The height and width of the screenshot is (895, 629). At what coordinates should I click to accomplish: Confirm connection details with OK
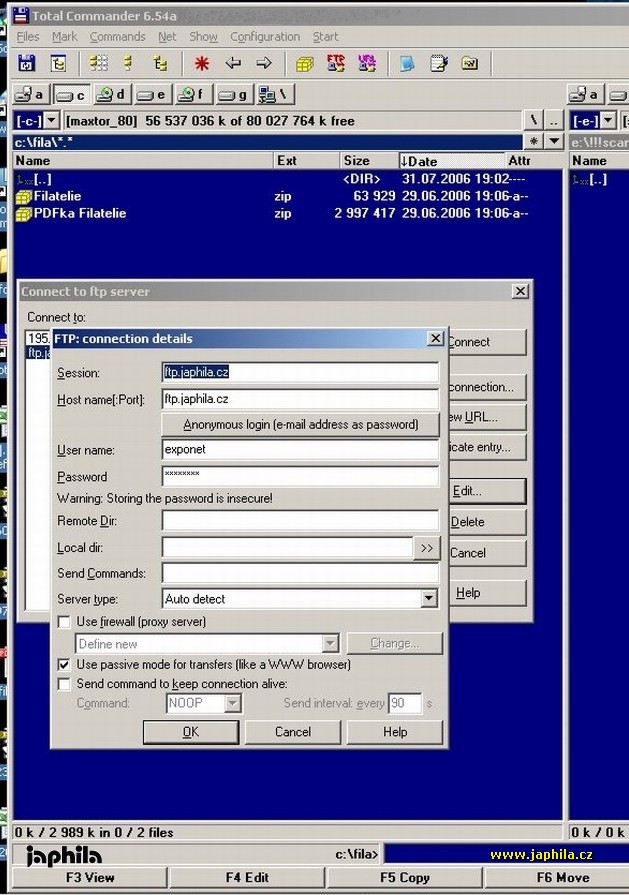191,732
